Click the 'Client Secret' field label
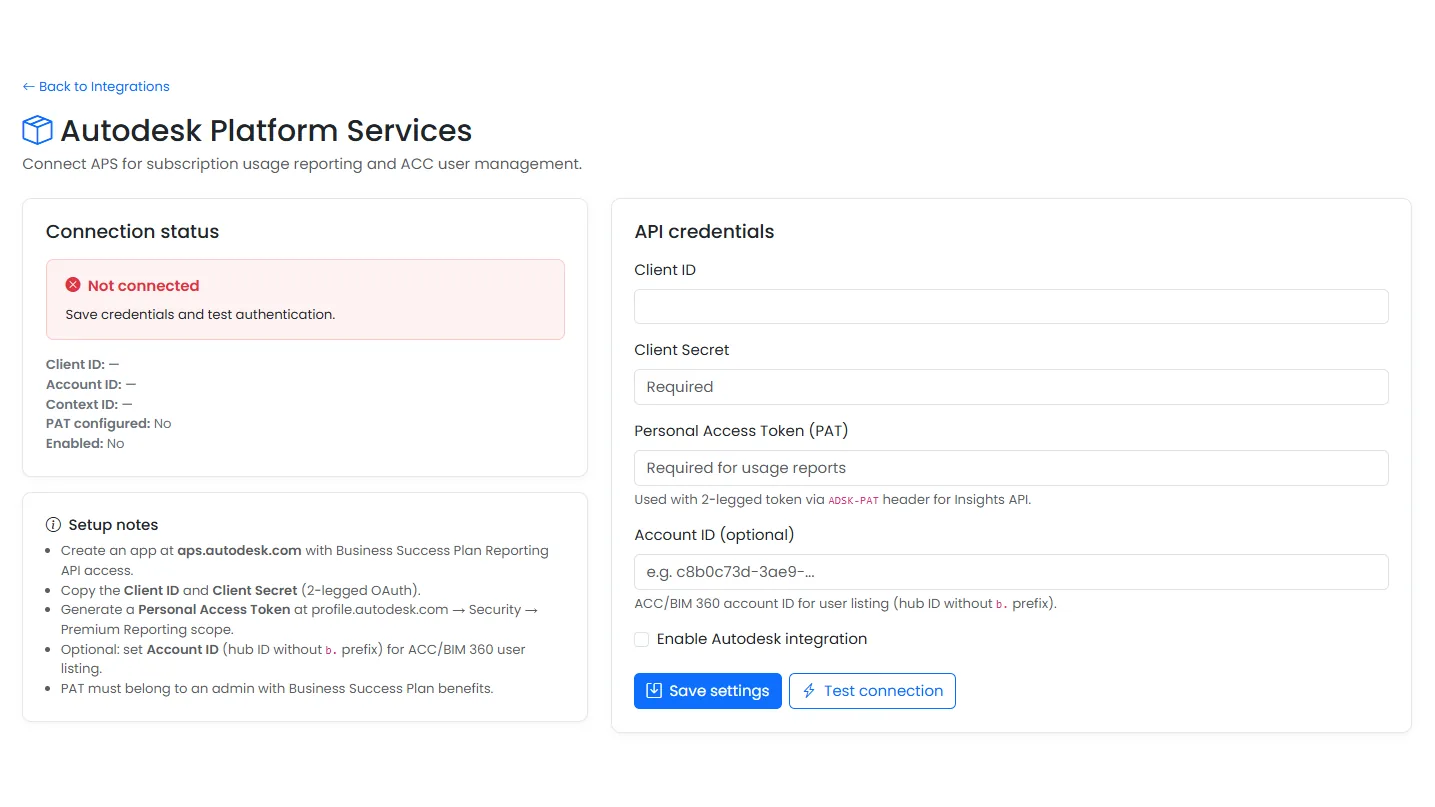 [x=682, y=350]
